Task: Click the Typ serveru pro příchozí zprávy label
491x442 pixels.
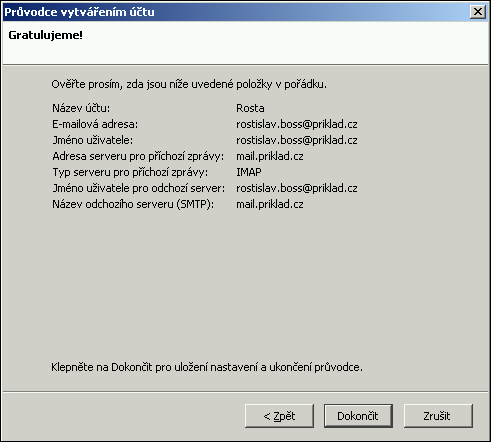Action: pyautogui.click(x=130, y=172)
